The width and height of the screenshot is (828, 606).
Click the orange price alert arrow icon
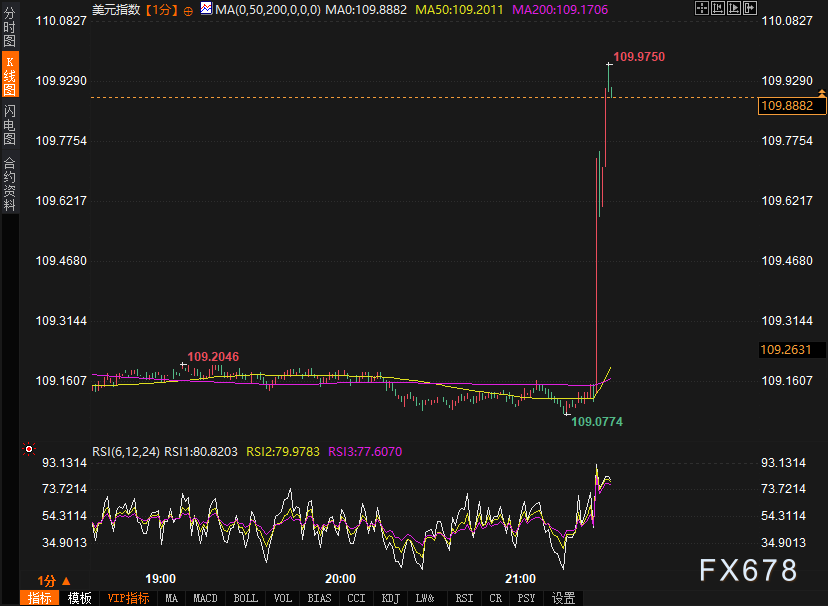[x=821, y=92]
